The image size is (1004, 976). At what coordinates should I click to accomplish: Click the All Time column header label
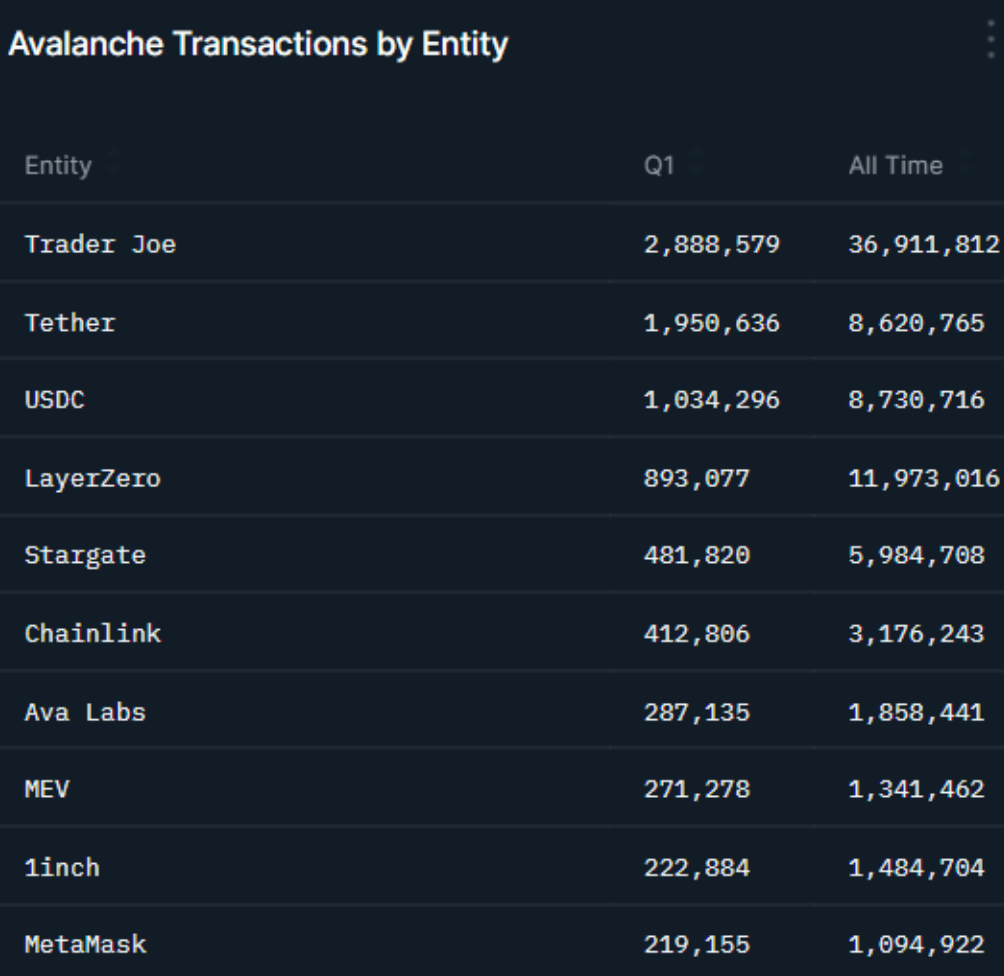tap(895, 166)
